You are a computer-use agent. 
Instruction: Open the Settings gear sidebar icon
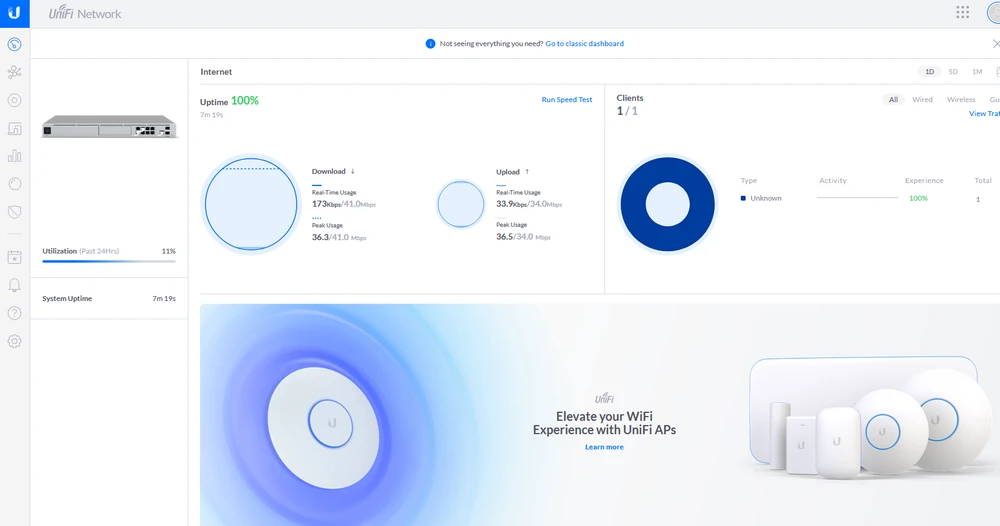click(x=14, y=341)
